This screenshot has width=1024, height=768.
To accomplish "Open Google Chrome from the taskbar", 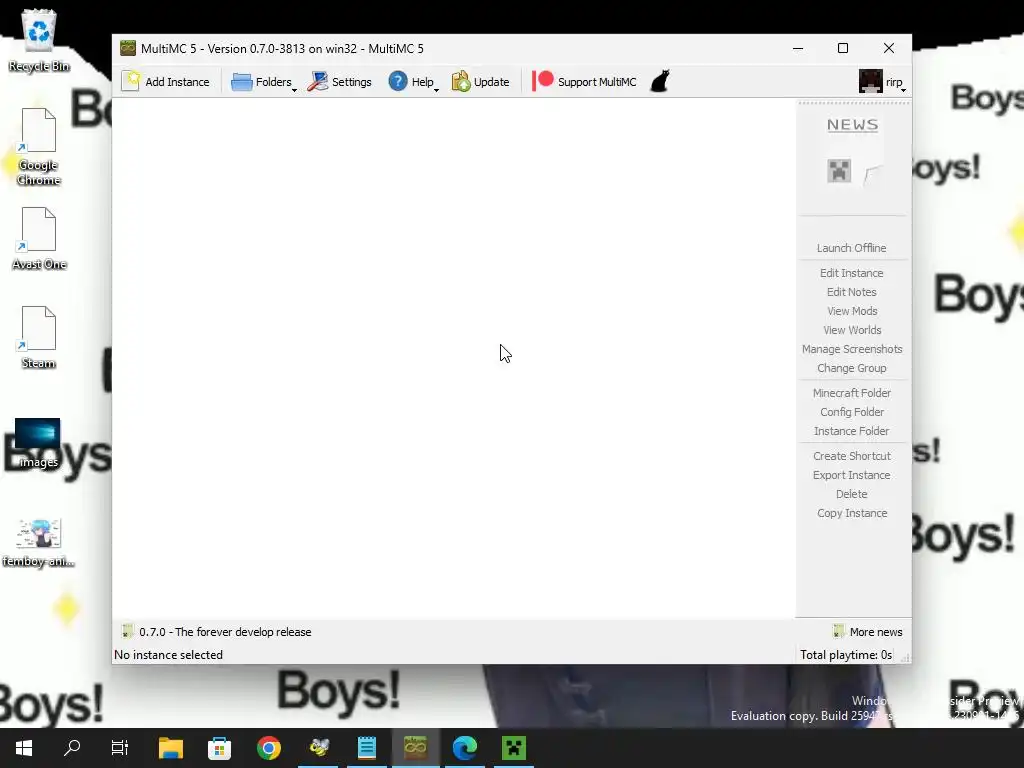I will 268,748.
